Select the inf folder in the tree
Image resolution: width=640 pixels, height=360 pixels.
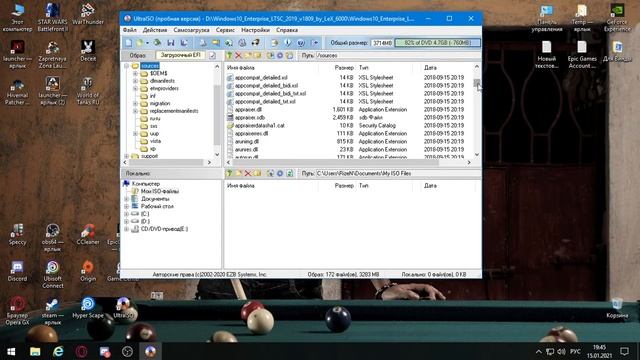click(153, 96)
